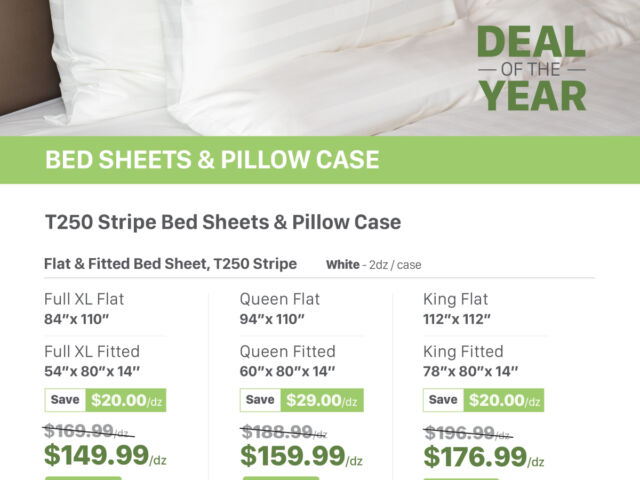Click the White 2dz per case label
640x480 pixels.
click(373, 265)
